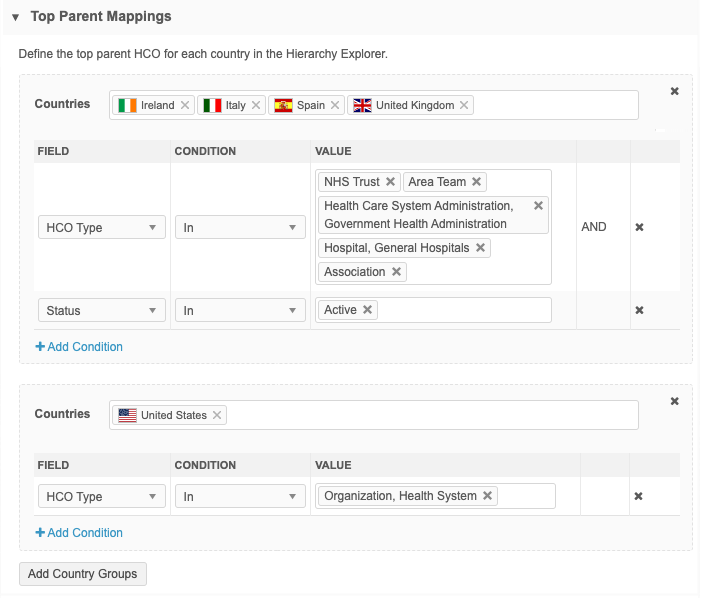Remove Italy country tag

pos(256,105)
